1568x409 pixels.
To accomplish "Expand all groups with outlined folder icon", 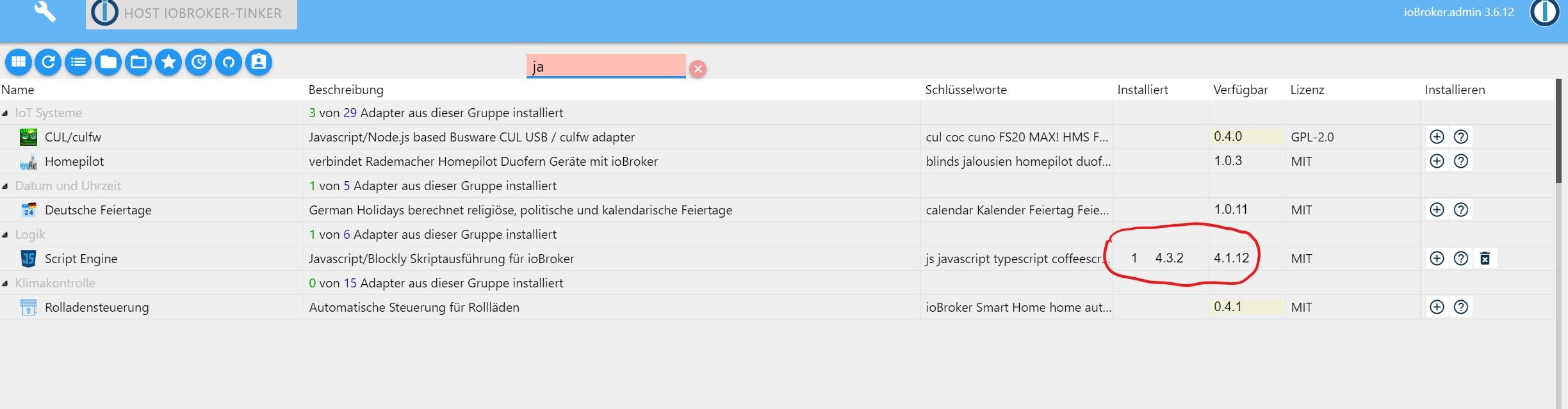I will point(138,62).
